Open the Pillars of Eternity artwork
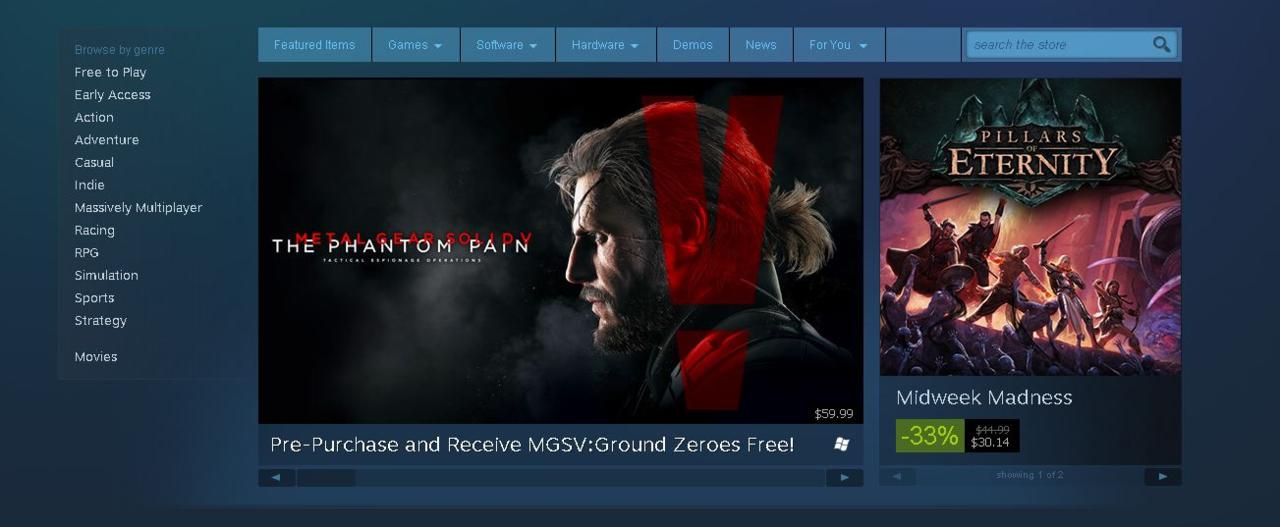Image resolution: width=1280 pixels, height=527 pixels. click(1030, 227)
